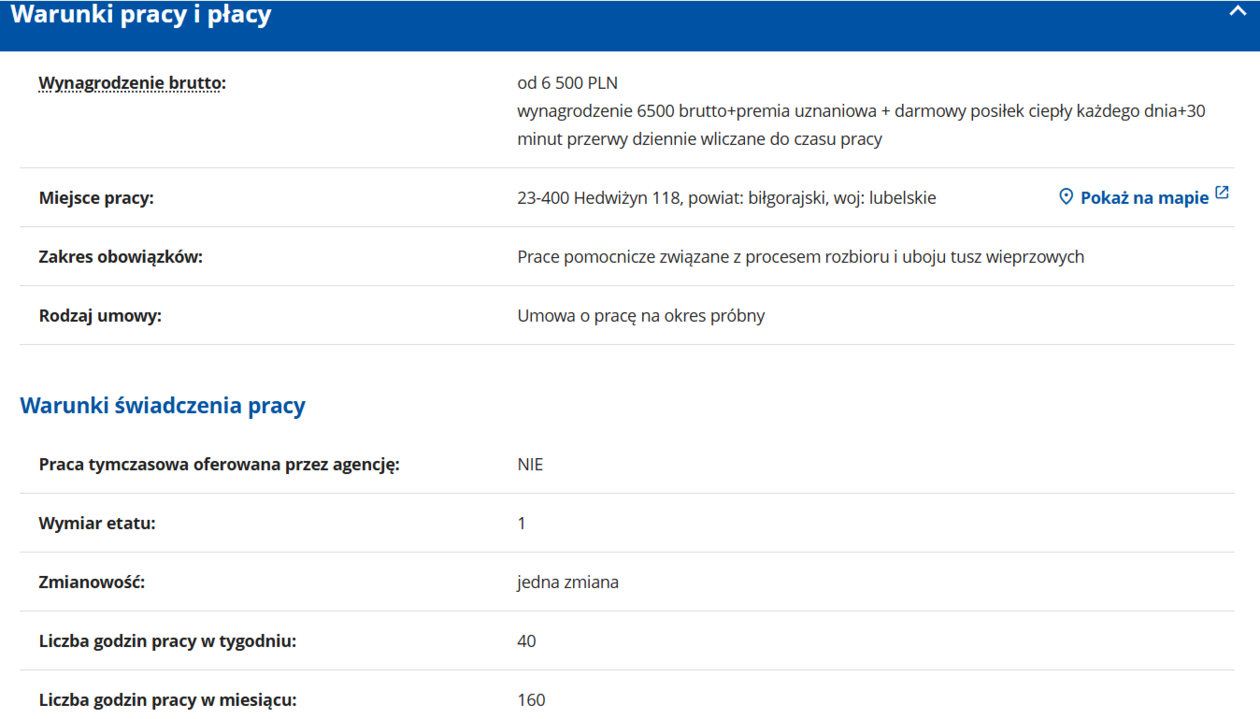This screenshot has width=1260, height=719.
Task: Click the Warunki świadczenia pracy heading
Action: (x=163, y=405)
